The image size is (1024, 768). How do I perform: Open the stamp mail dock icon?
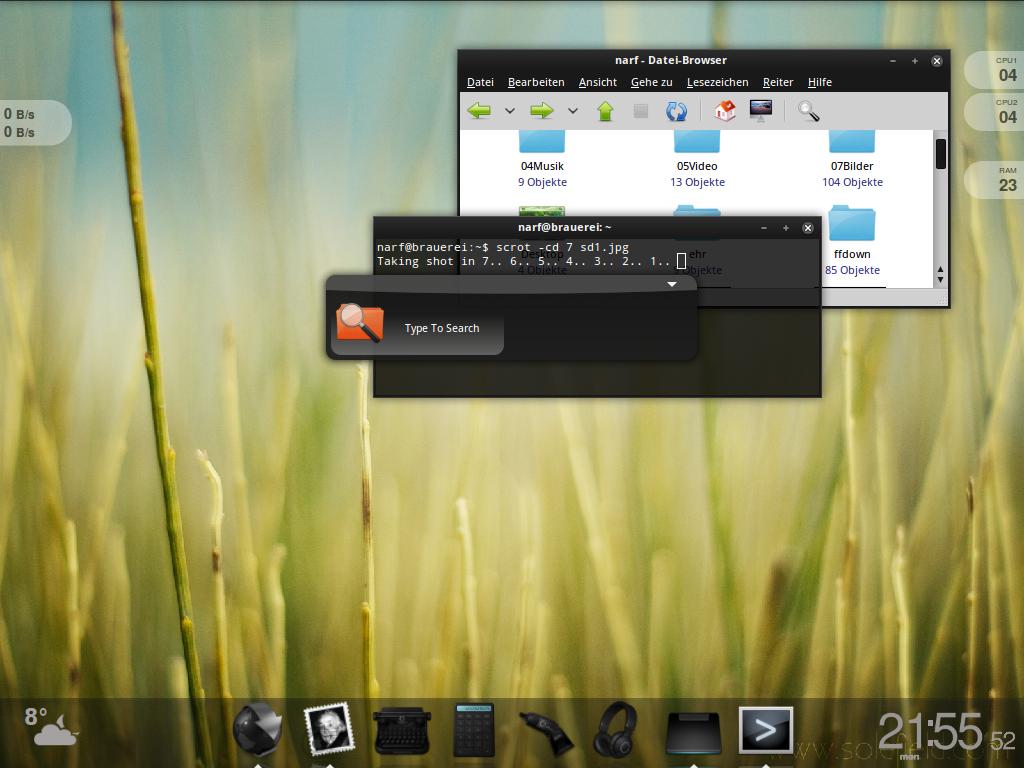tap(328, 728)
